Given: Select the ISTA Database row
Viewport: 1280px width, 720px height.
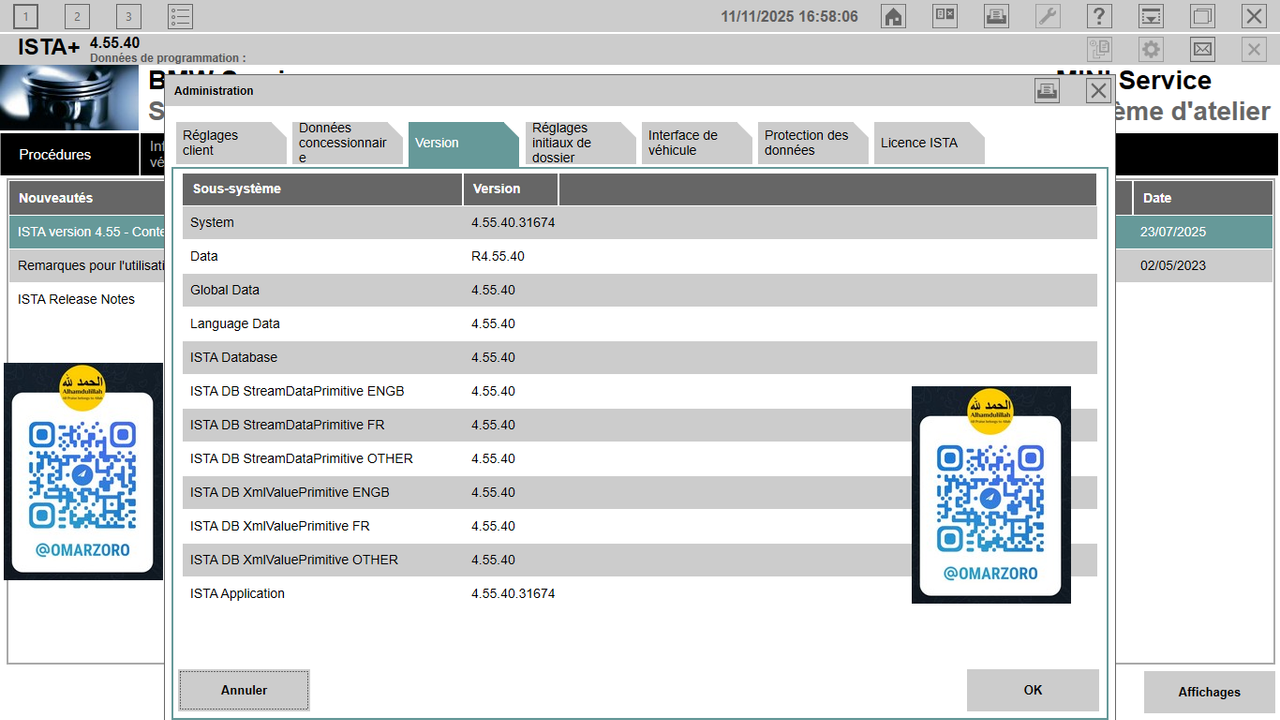Looking at the screenshot, I should pos(640,357).
